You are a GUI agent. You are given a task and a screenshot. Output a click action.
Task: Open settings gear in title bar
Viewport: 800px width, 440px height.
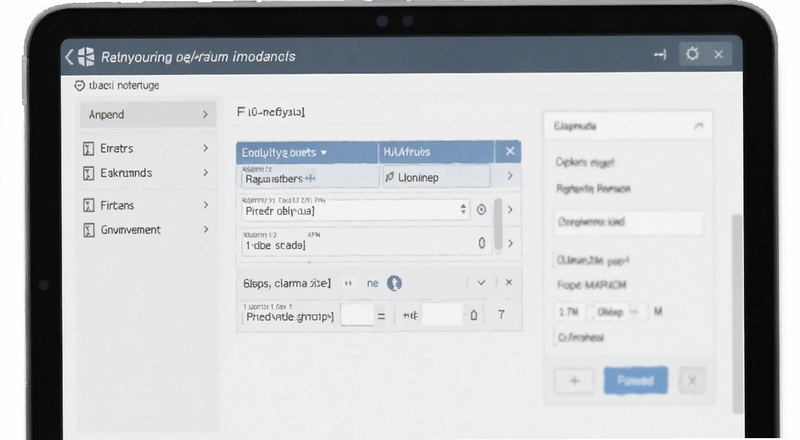(692, 54)
